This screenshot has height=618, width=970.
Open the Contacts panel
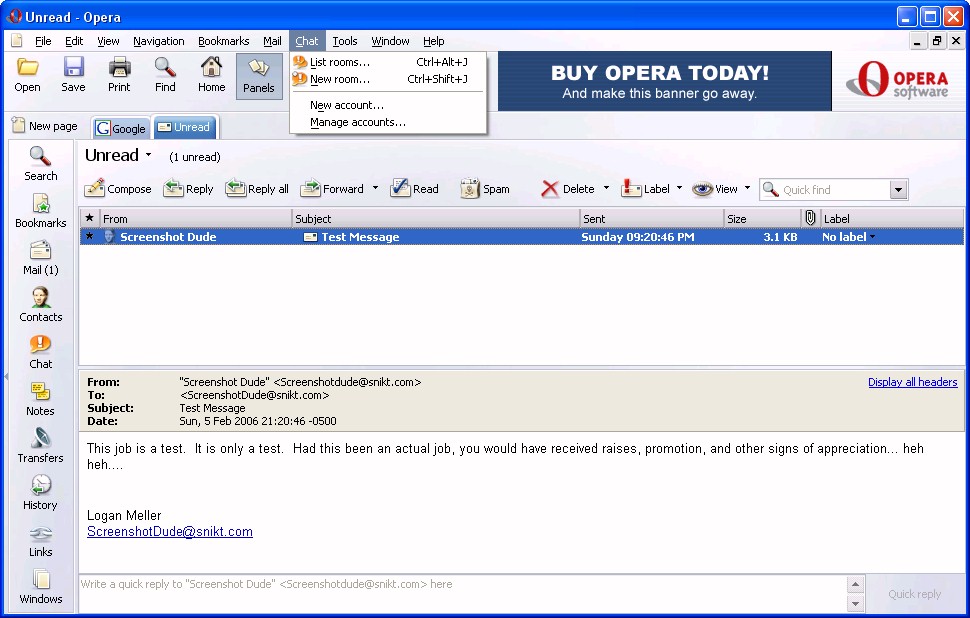(41, 305)
